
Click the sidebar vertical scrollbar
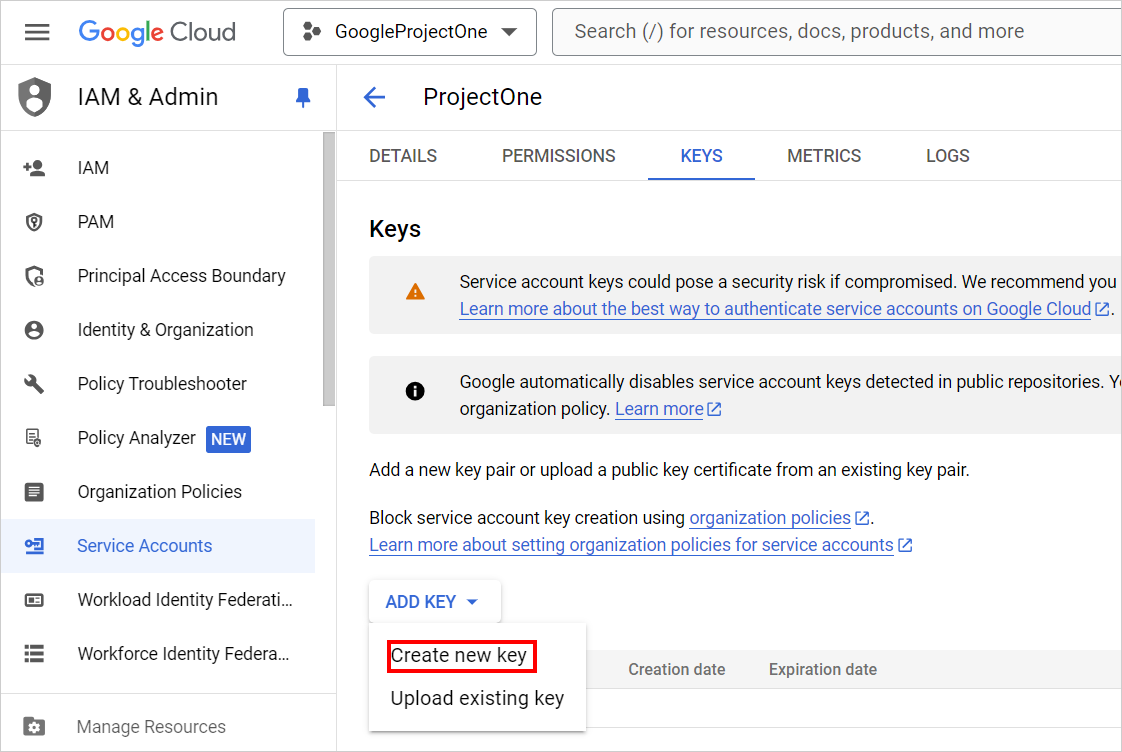329,269
